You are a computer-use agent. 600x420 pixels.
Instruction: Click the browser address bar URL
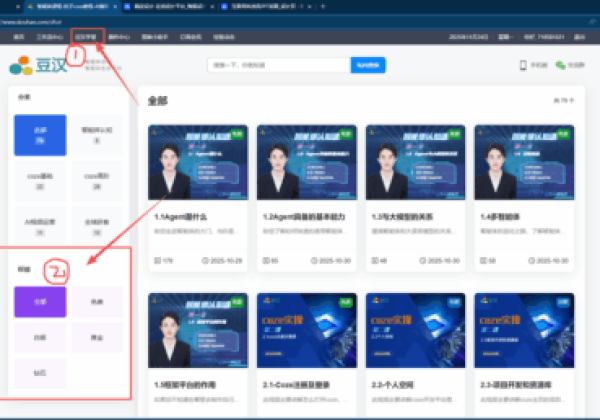[x=31, y=22]
